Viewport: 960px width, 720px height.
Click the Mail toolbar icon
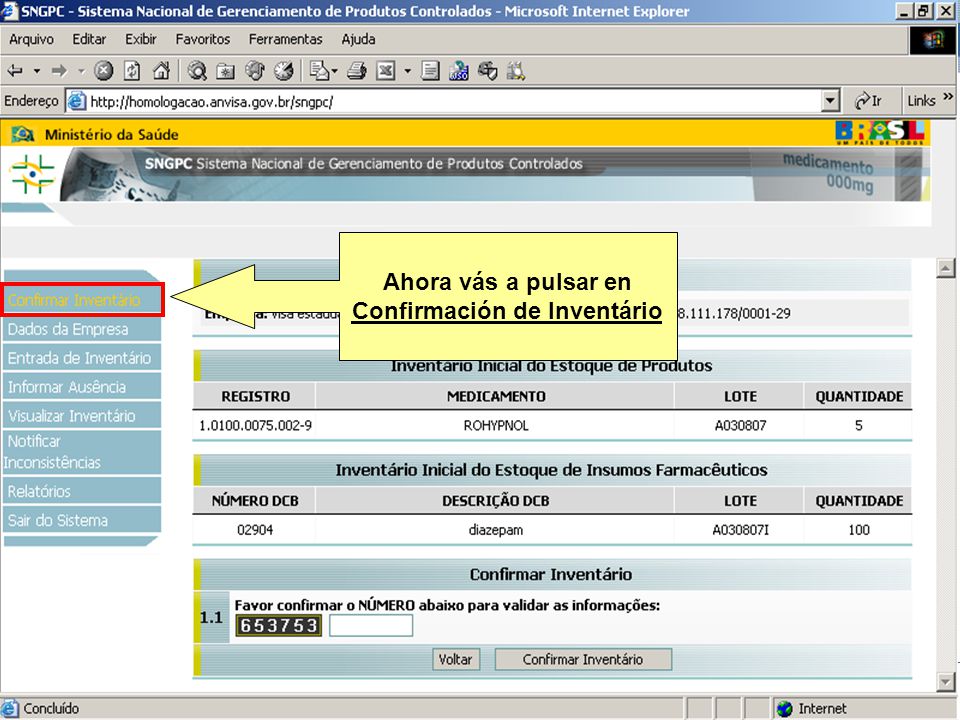pos(319,71)
